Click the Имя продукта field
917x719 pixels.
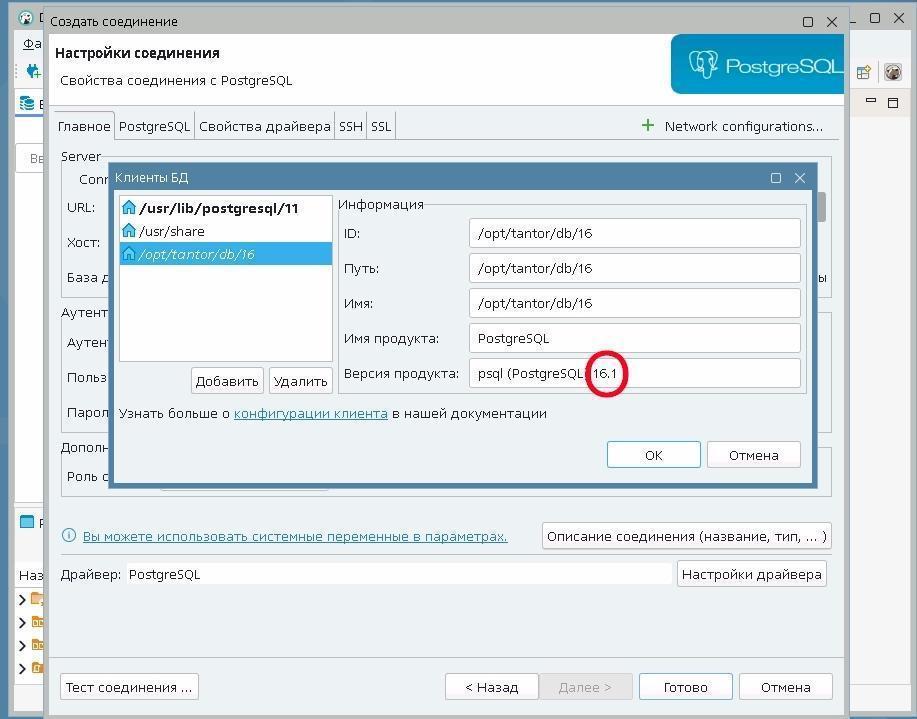[x=634, y=338]
